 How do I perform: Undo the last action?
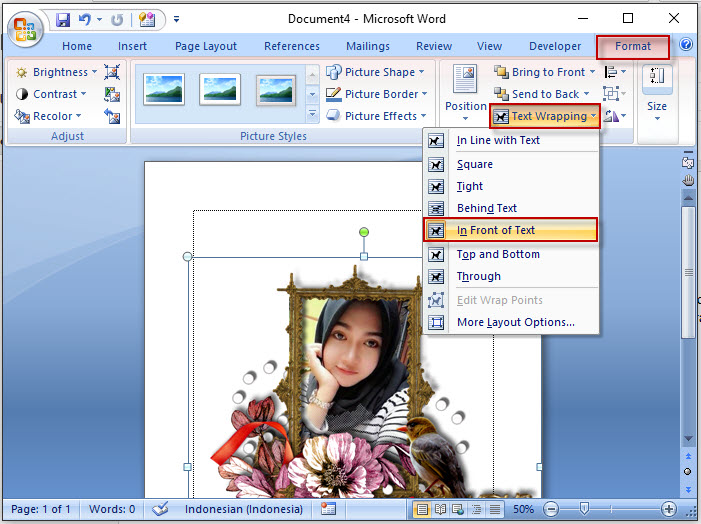pos(85,20)
